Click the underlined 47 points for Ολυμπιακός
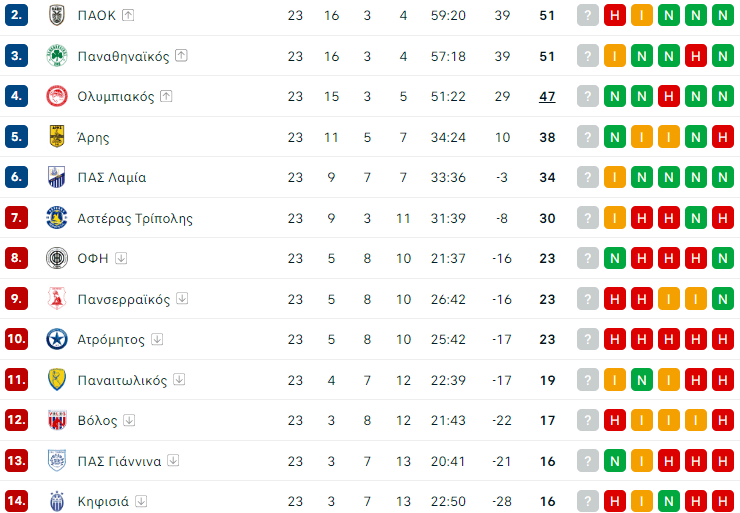 coord(547,97)
